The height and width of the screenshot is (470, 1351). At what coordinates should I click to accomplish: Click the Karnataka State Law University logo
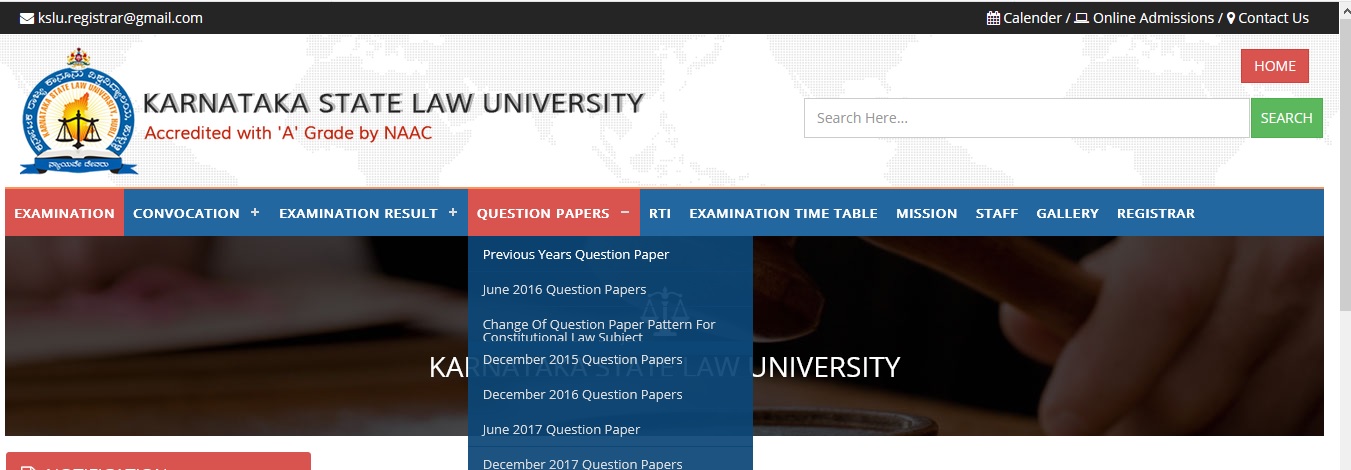tap(78, 113)
